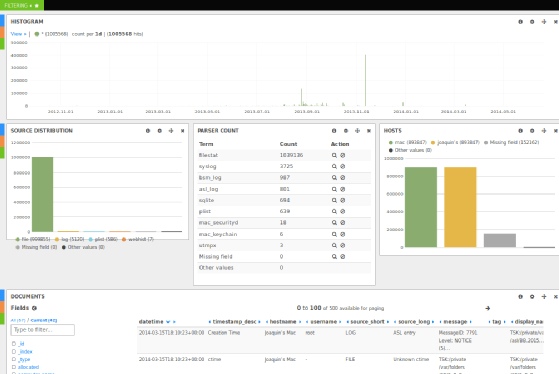Exclude syslog term with ban icon
The width and height of the screenshot is (559, 374).
(x=343, y=166)
